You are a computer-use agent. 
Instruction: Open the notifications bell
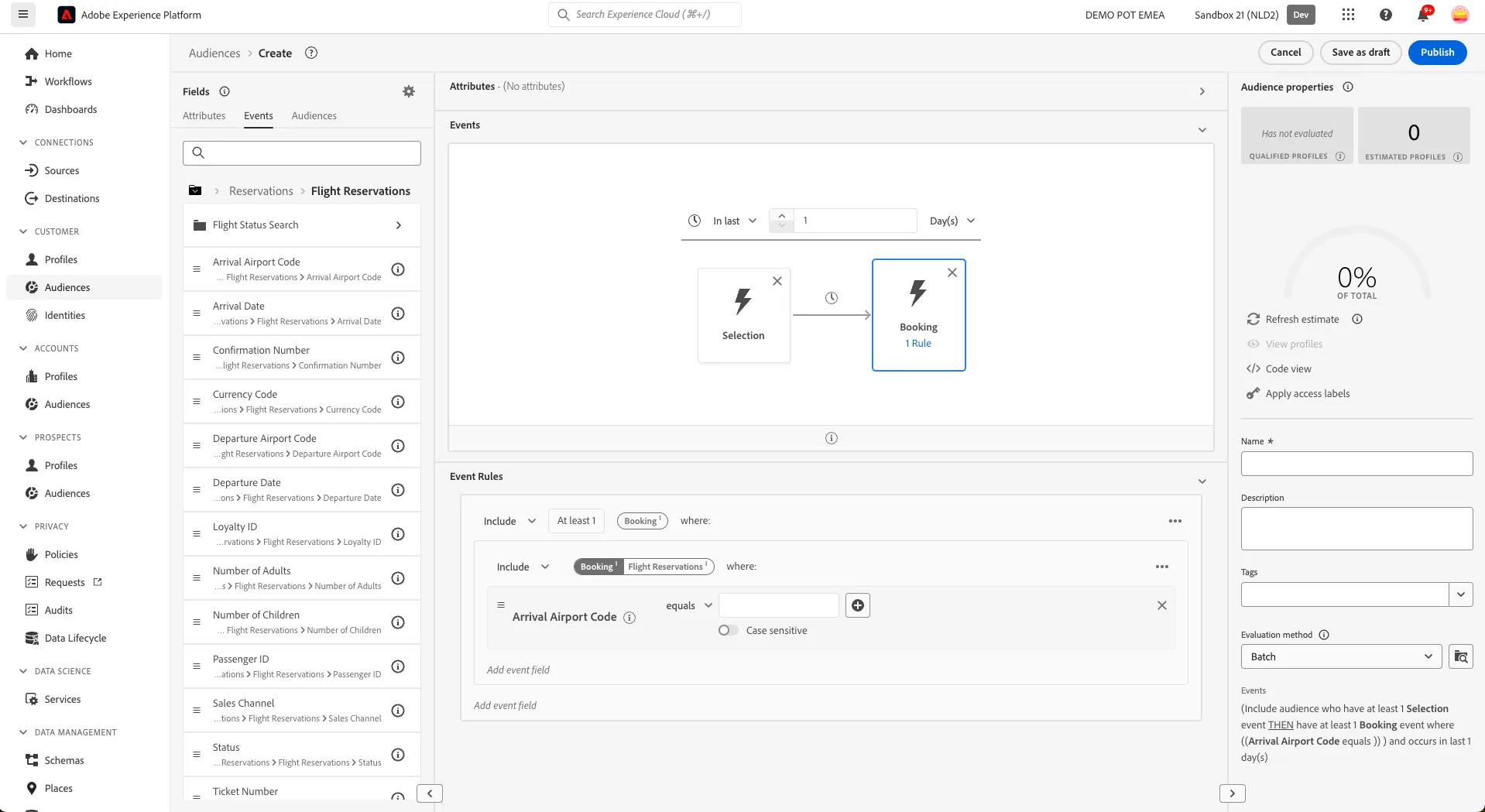click(x=1422, y=15)
